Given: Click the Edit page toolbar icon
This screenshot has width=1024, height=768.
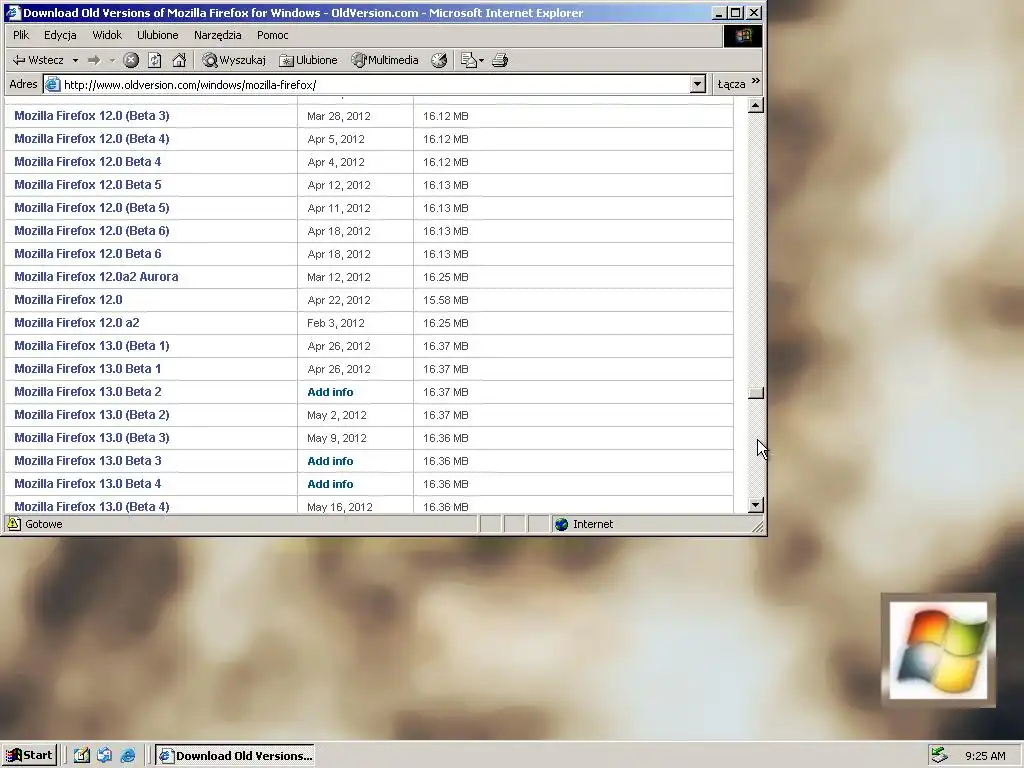Looking at the screenshot, I should coord(469,60).
